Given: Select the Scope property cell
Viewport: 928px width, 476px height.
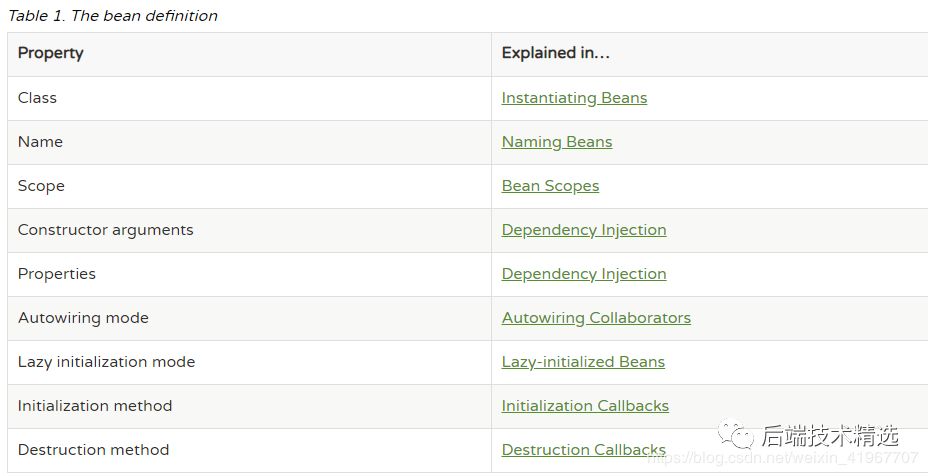Looking at the screenshot, I should 41,186.
